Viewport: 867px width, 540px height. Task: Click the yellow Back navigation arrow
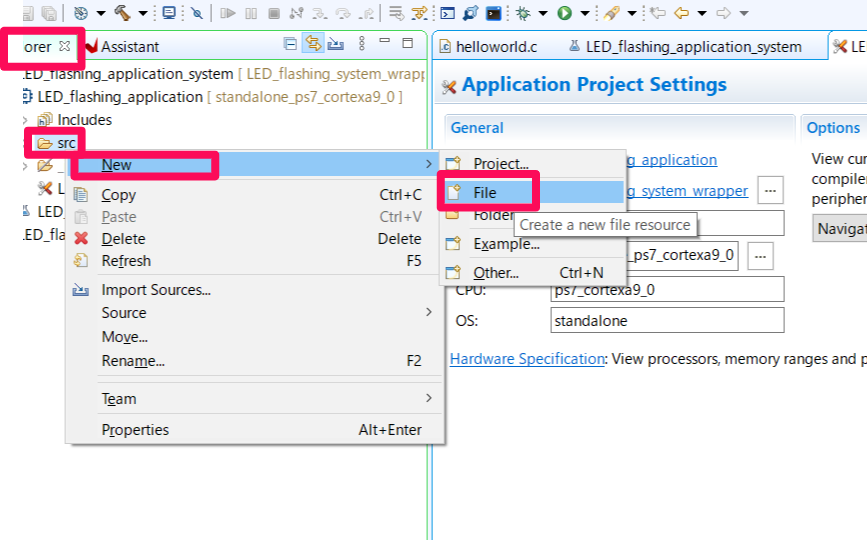click(x=681, y=13)
